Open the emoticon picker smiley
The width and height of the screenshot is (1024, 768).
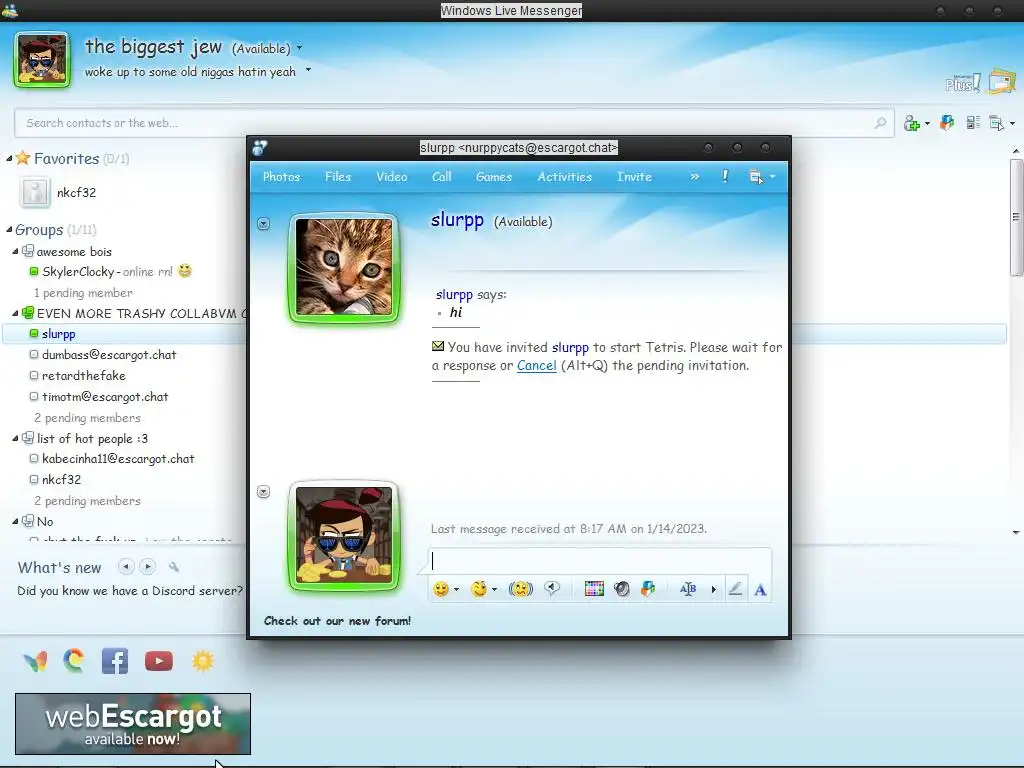click(441, 589)
